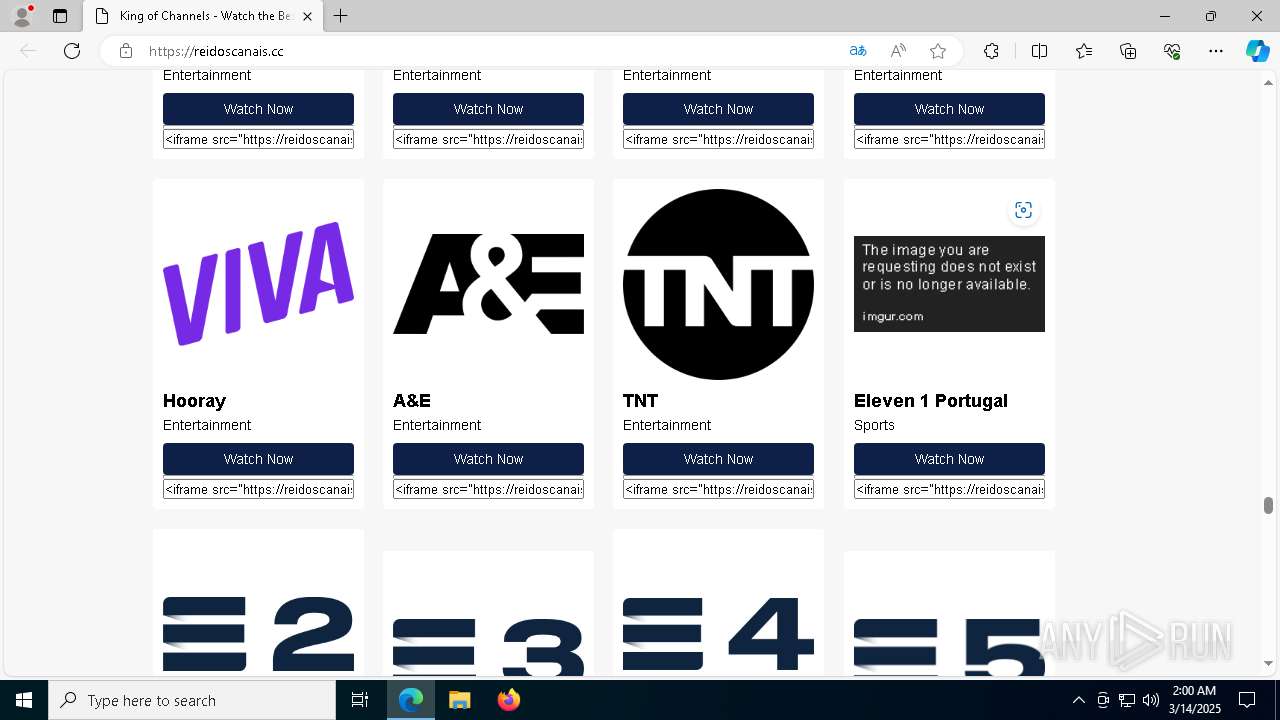
Task: Click the scrollbar down arrow
Action: 1268,663
